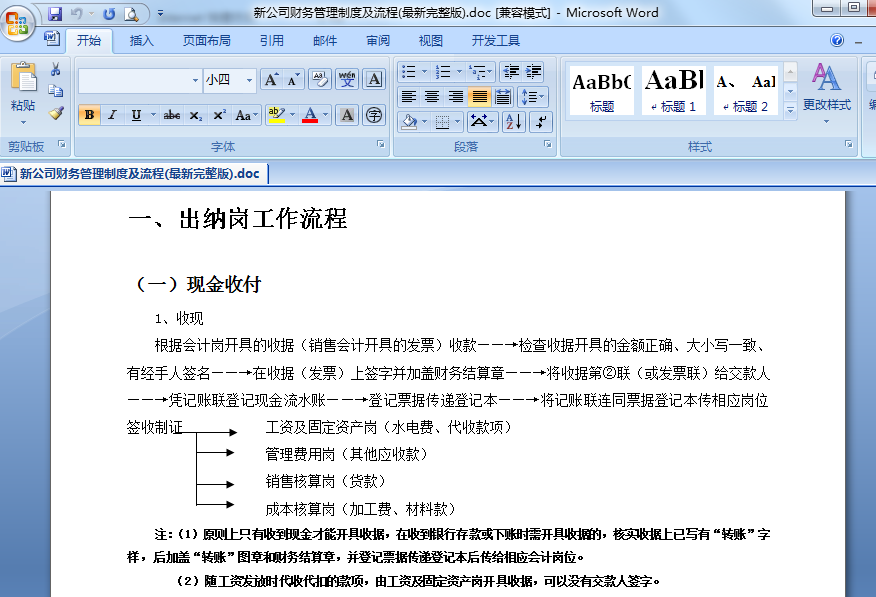Viewport: 876px width, 597px height.
Task: Toggle subscript formatting
Action: (196, 115)
